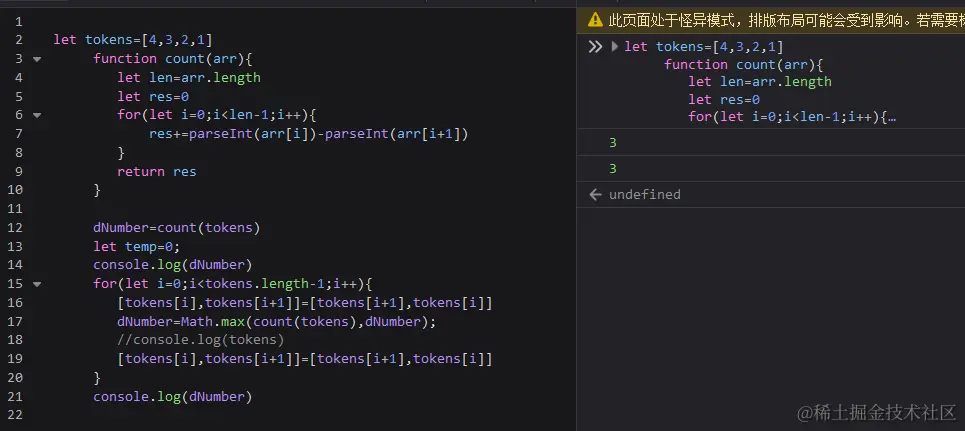
Task: Expand the console input disclosure triangle
Action: coord(614,46)
